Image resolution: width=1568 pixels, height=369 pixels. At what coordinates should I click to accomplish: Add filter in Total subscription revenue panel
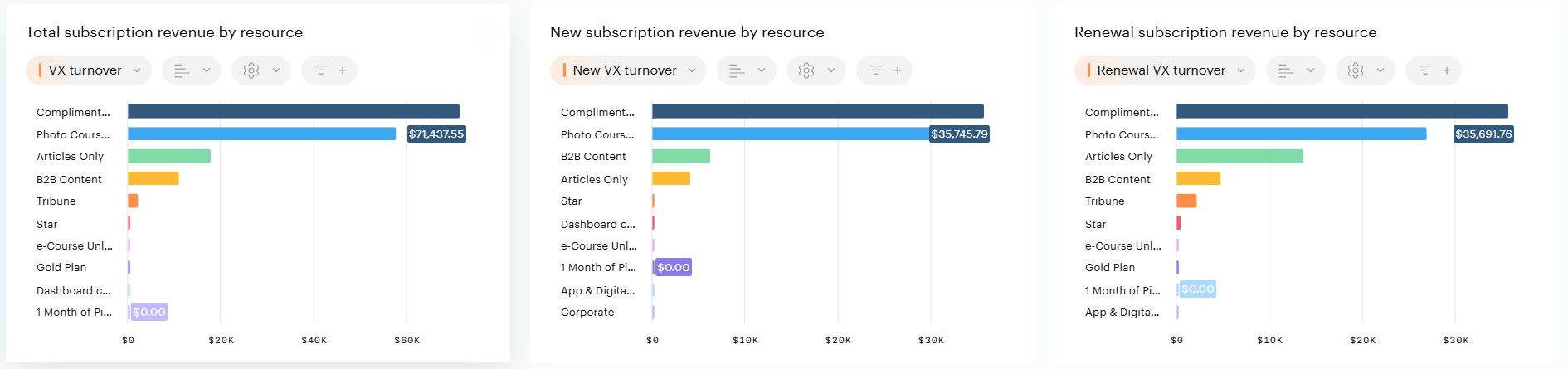coord(329,70)
